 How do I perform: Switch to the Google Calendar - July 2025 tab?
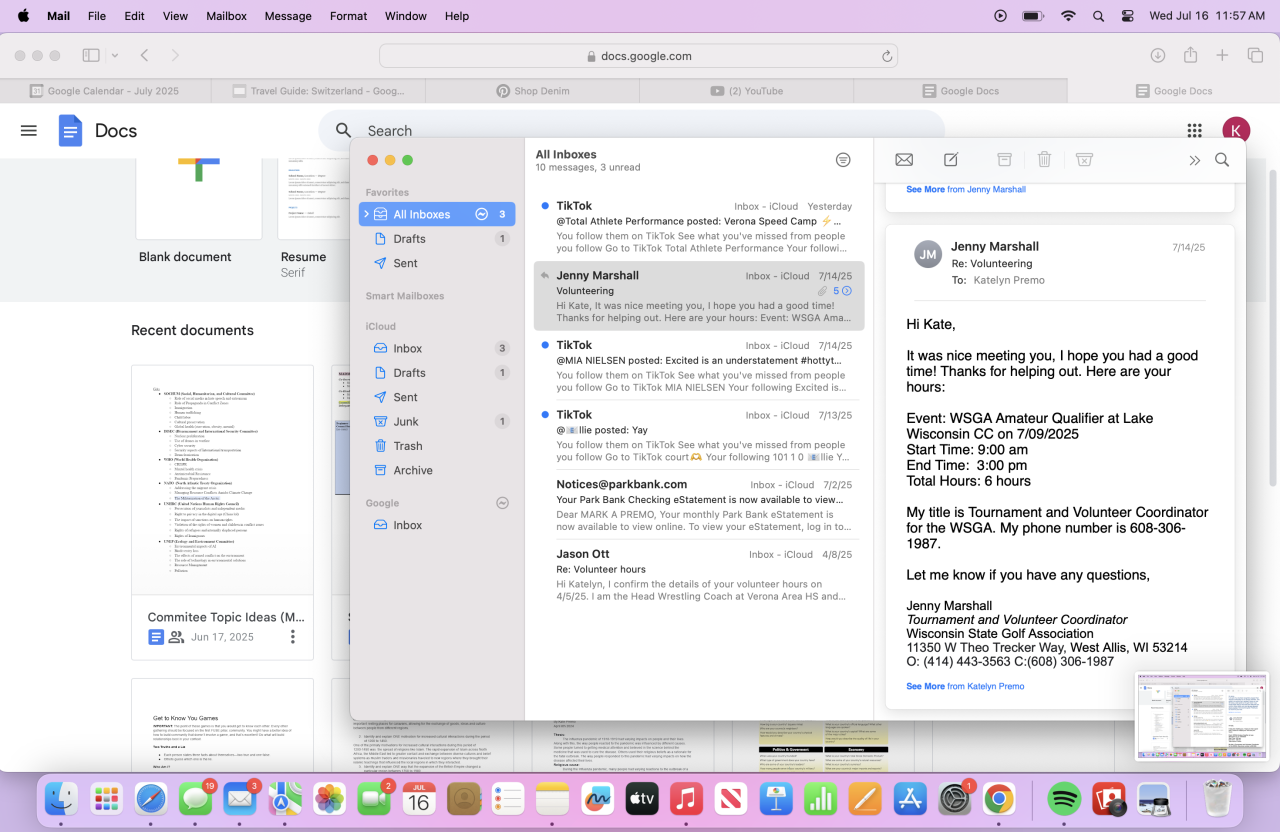105,91
